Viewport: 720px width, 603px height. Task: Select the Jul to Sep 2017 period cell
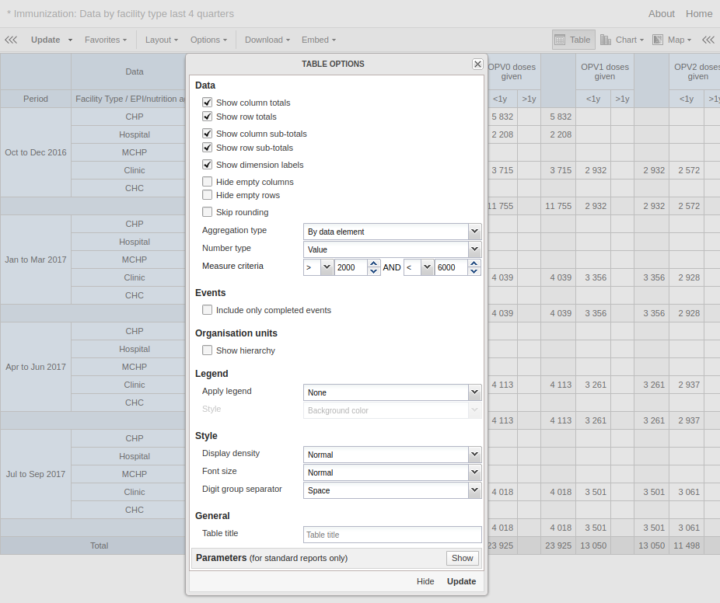[x=36, y=474]
